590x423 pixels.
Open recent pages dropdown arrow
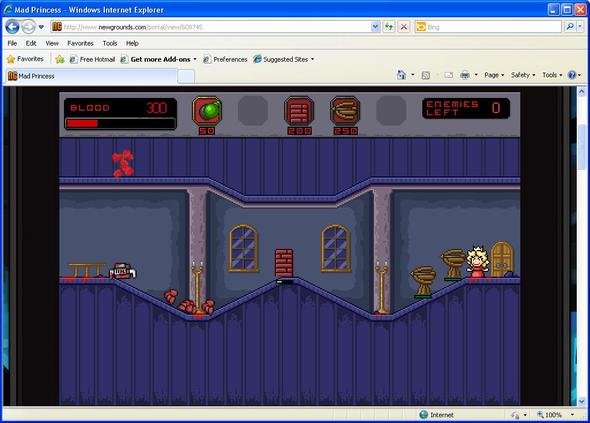[x=41, y=27]
